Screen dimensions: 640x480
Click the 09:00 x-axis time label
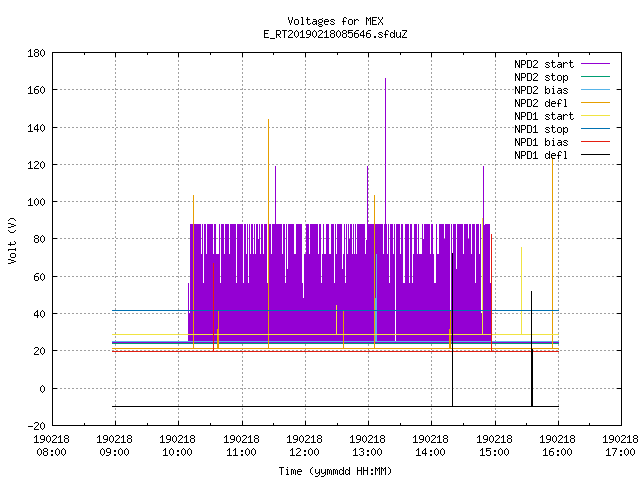115,452
